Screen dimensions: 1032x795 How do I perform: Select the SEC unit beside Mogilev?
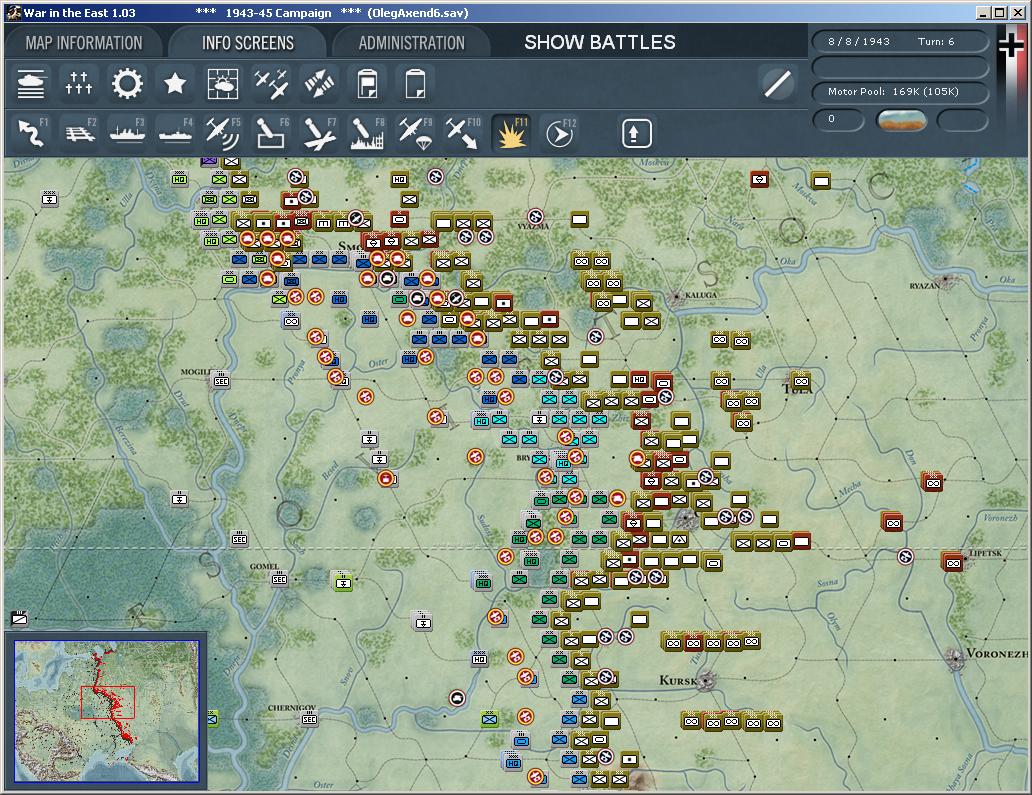(x=221, y=380)
